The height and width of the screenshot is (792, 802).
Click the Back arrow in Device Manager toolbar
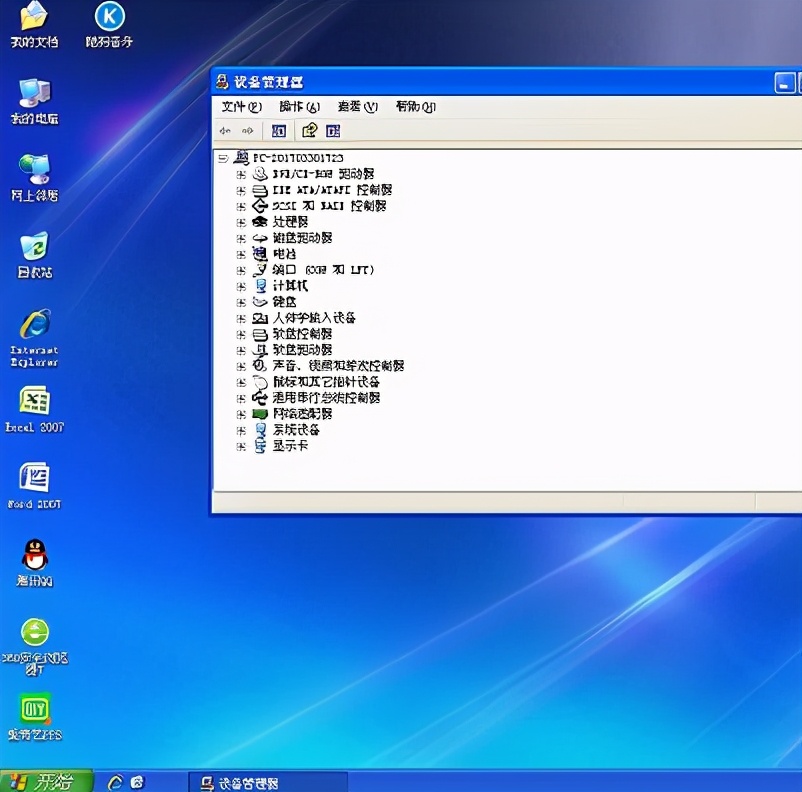[225, 131]
